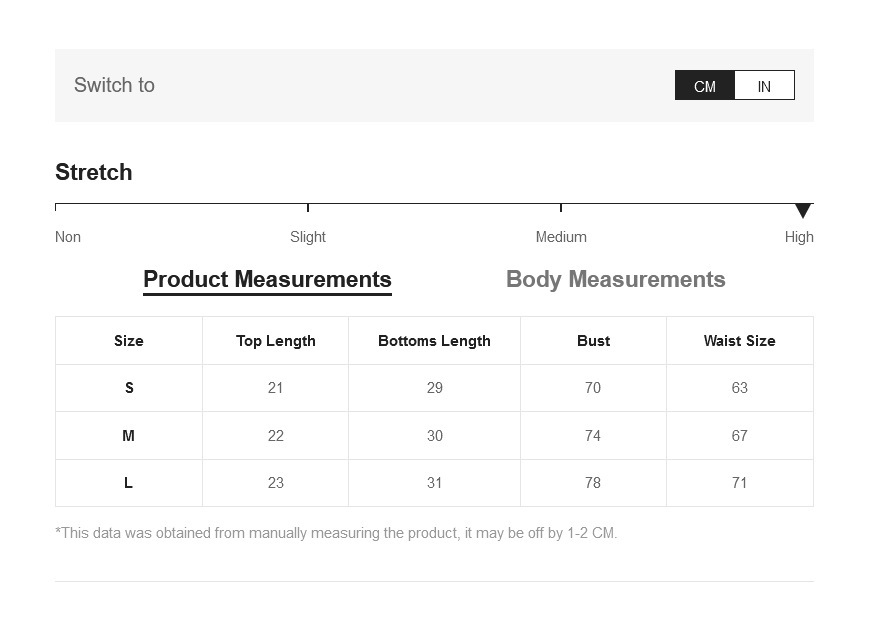Click the Top Length column header

[x=276, y=341]
